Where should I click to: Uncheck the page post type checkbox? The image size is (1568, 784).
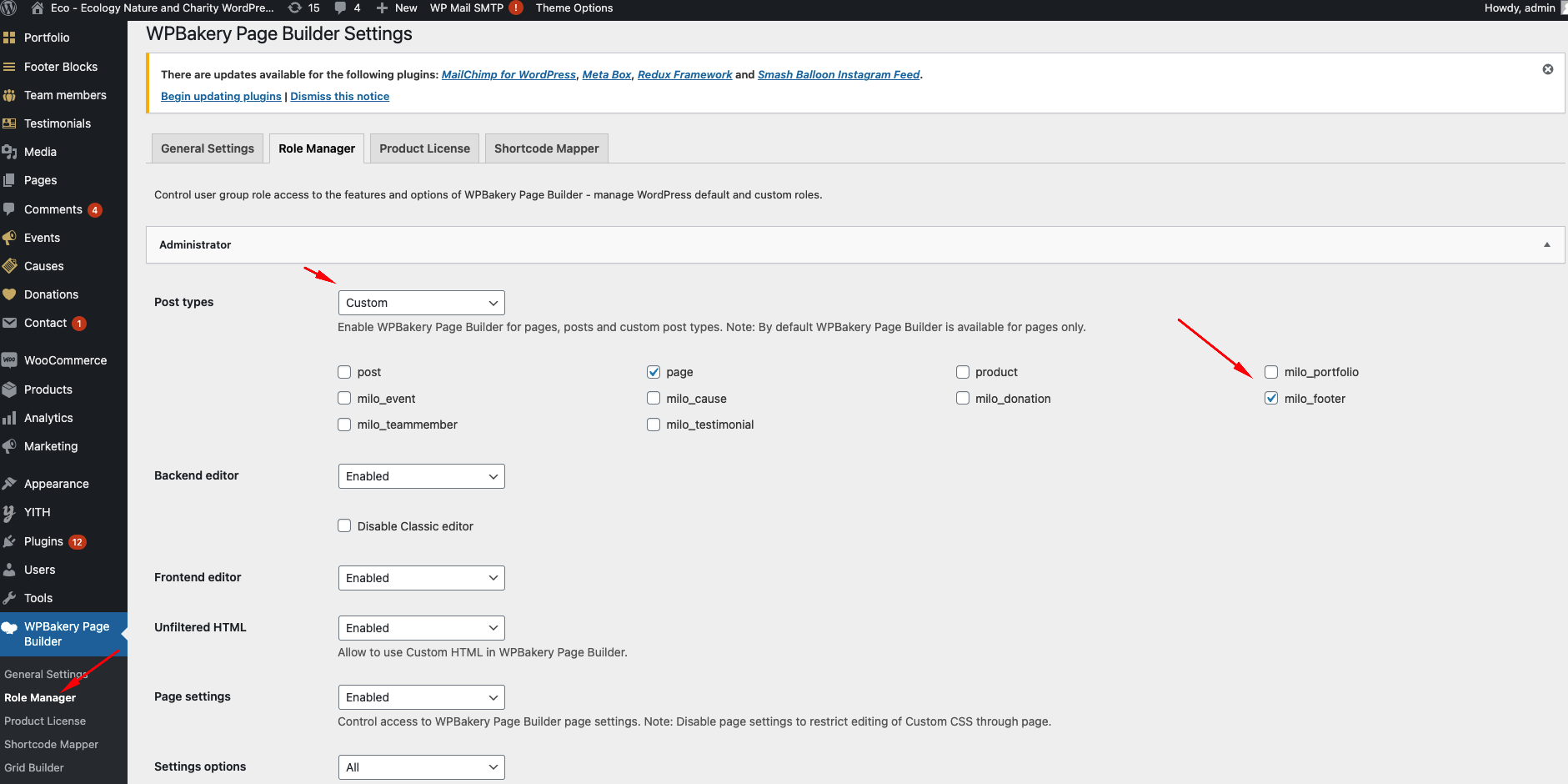654,372
